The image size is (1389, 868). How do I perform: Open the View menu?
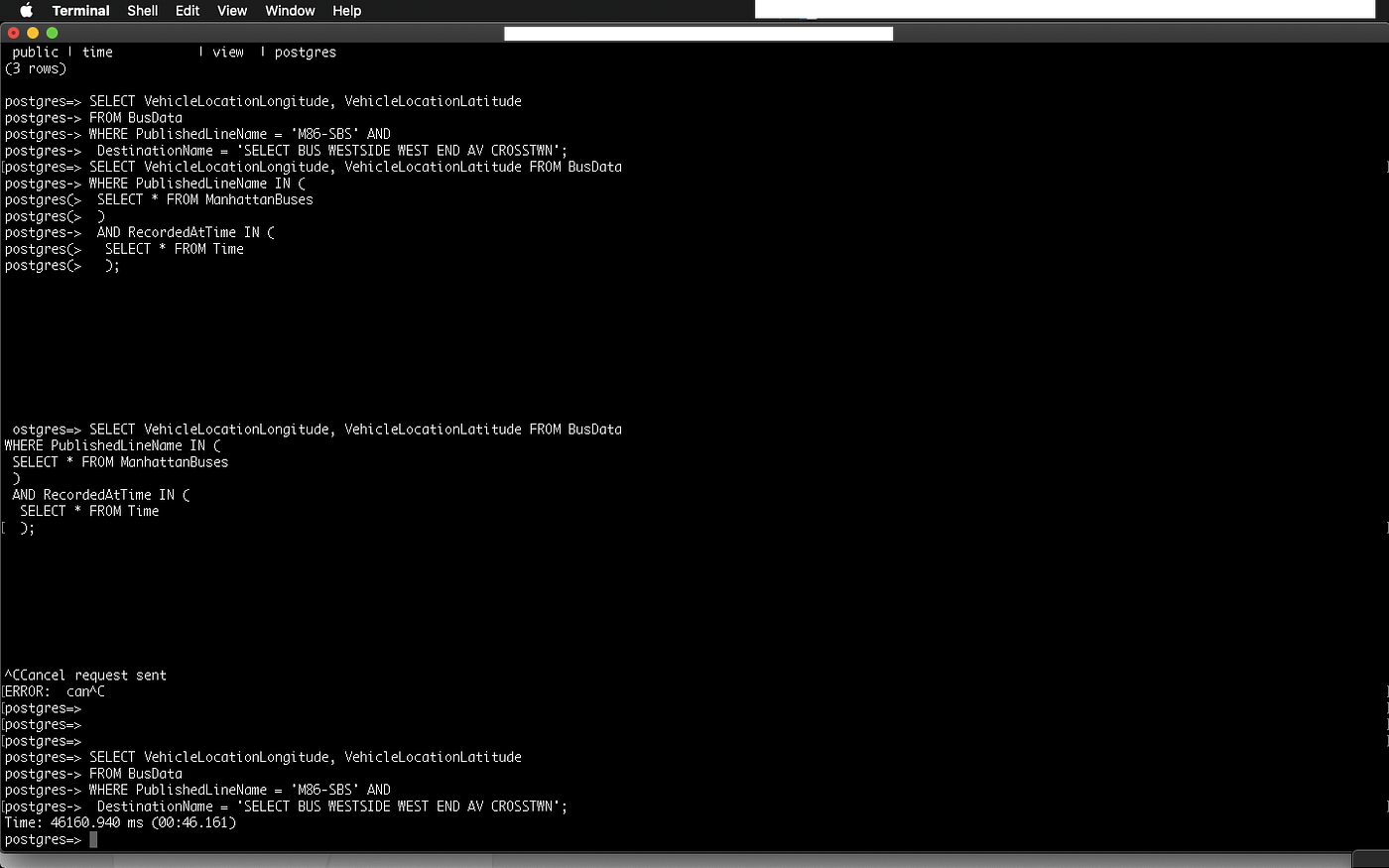tap(232, 11)
